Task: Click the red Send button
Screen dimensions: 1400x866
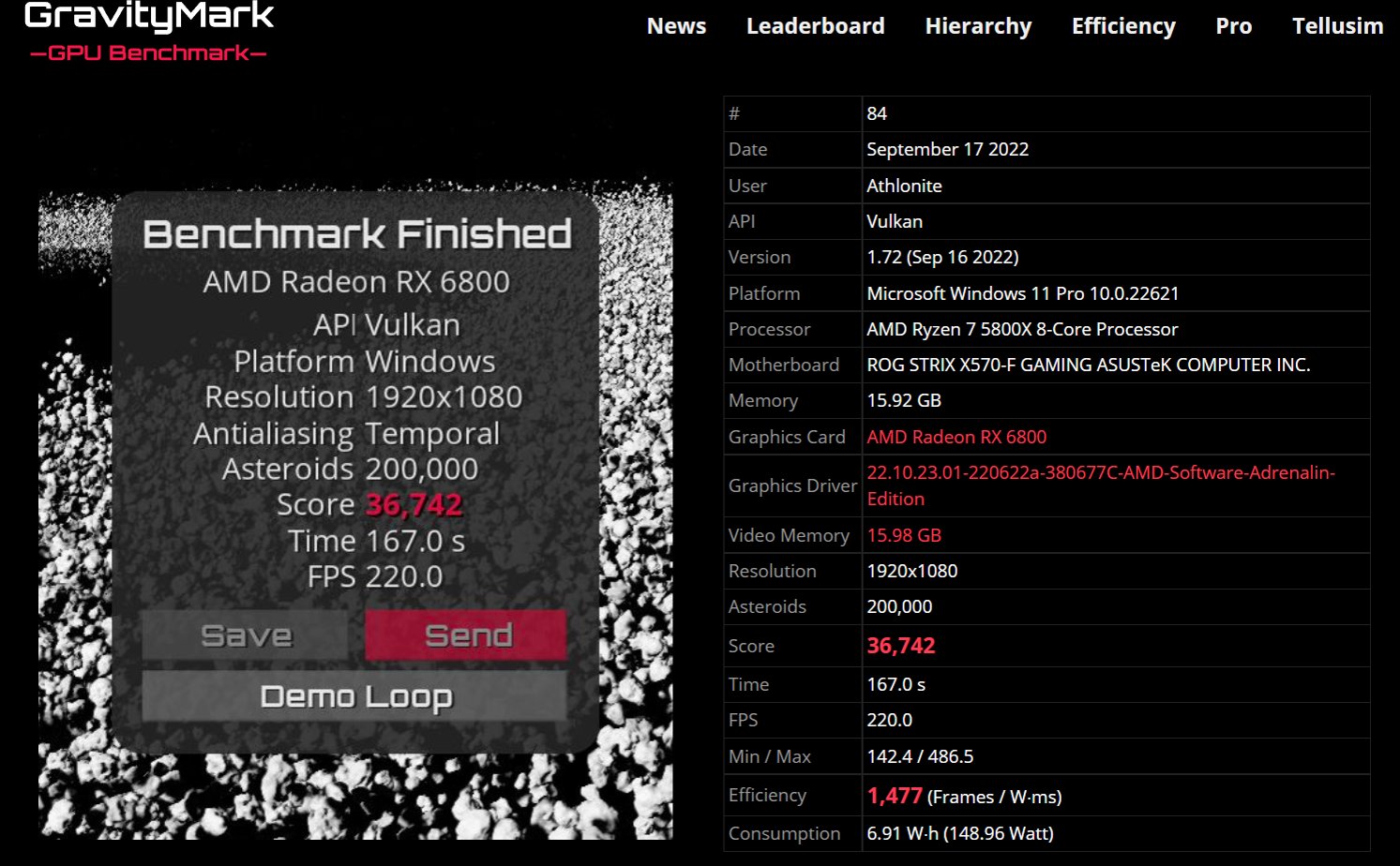Action: (466, 635)
